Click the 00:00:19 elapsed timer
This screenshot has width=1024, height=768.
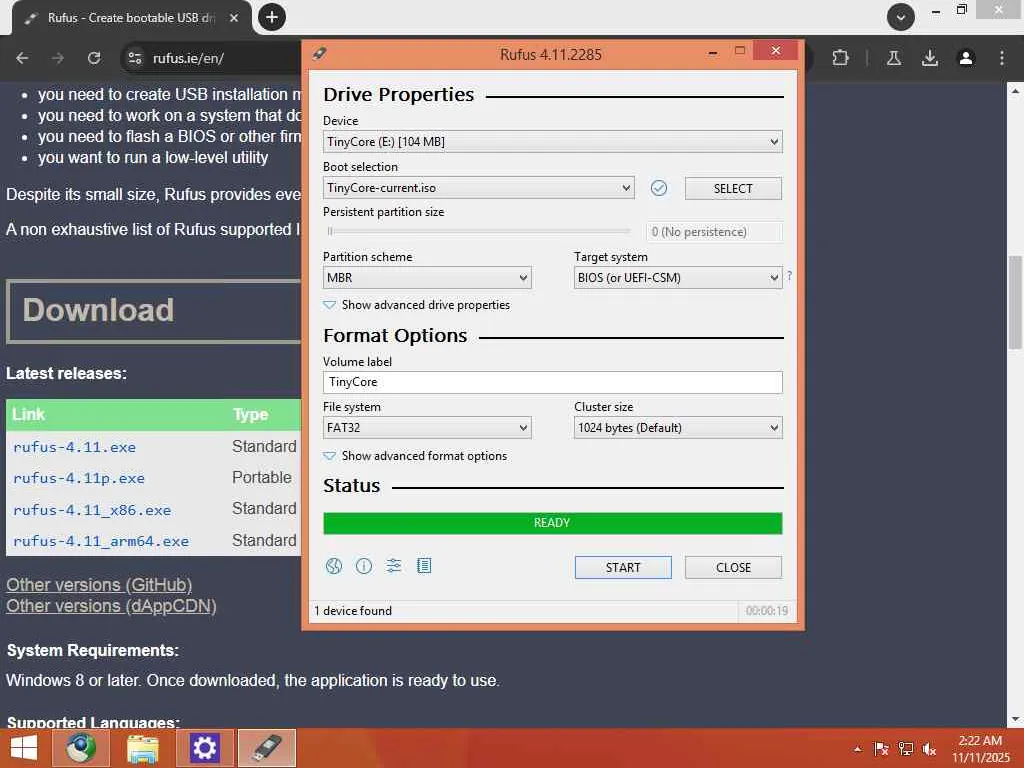(767, 611)
